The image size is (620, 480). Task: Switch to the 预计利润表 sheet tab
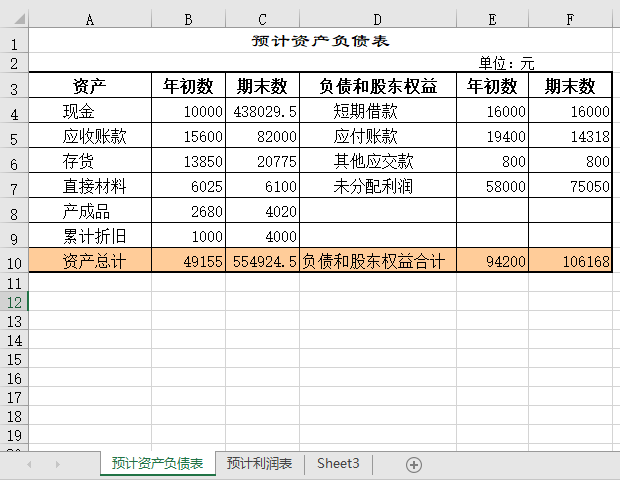pyautogui.click(x=259, y=464)
